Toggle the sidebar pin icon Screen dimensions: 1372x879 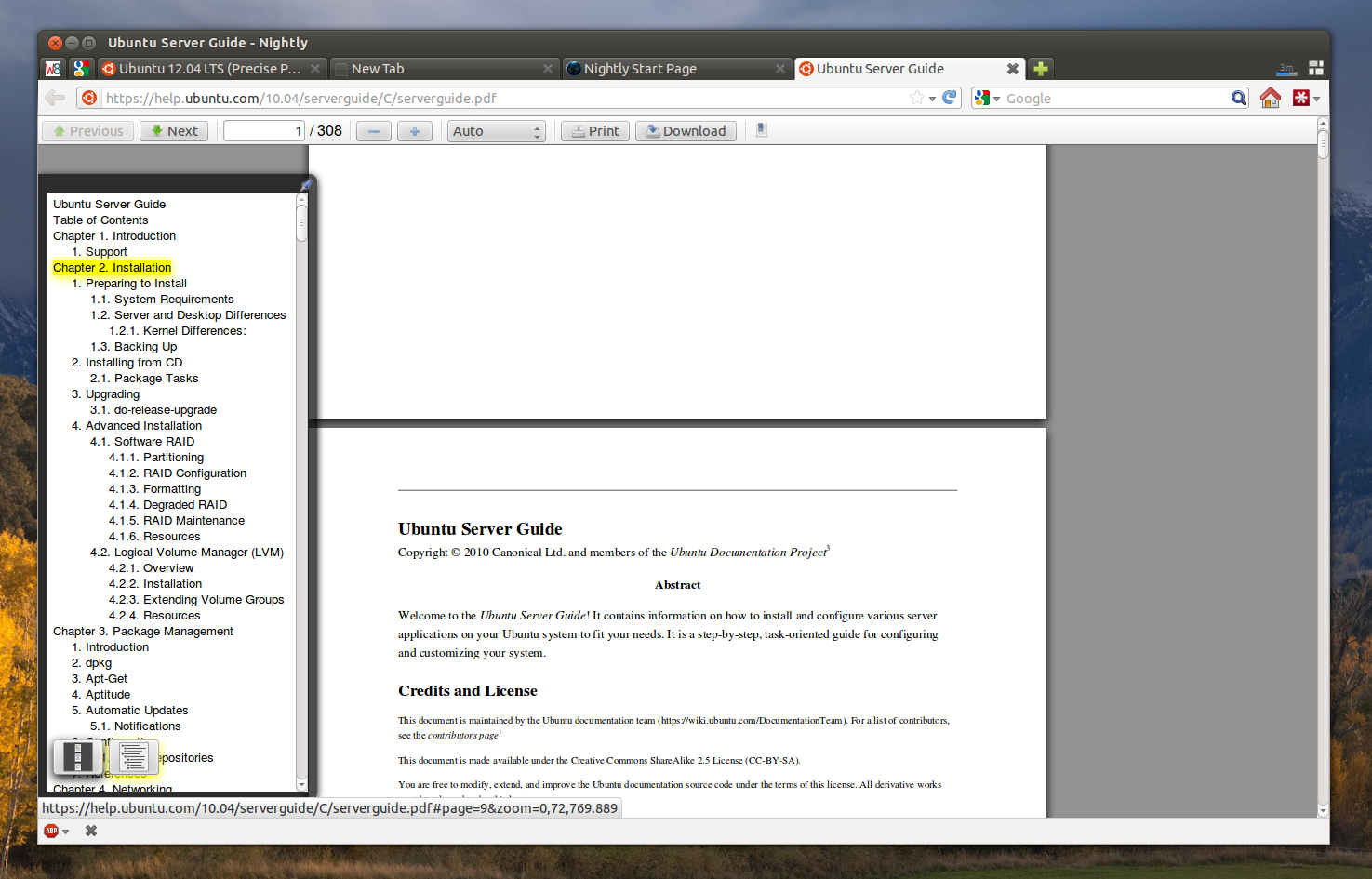coord(305,185)
